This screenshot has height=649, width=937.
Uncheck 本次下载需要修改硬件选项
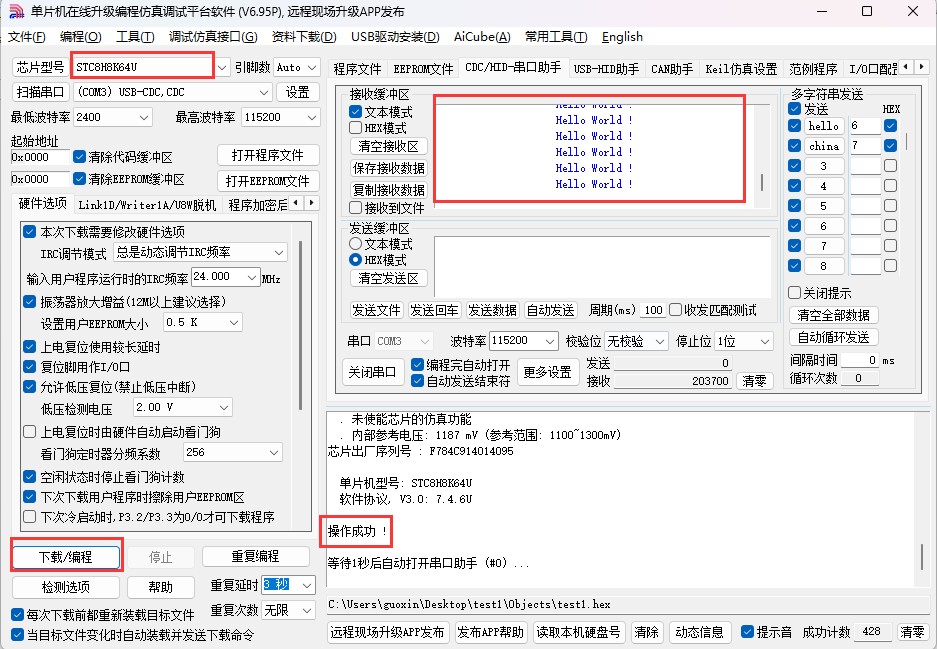pyautogui.click(x=29, y=231)
